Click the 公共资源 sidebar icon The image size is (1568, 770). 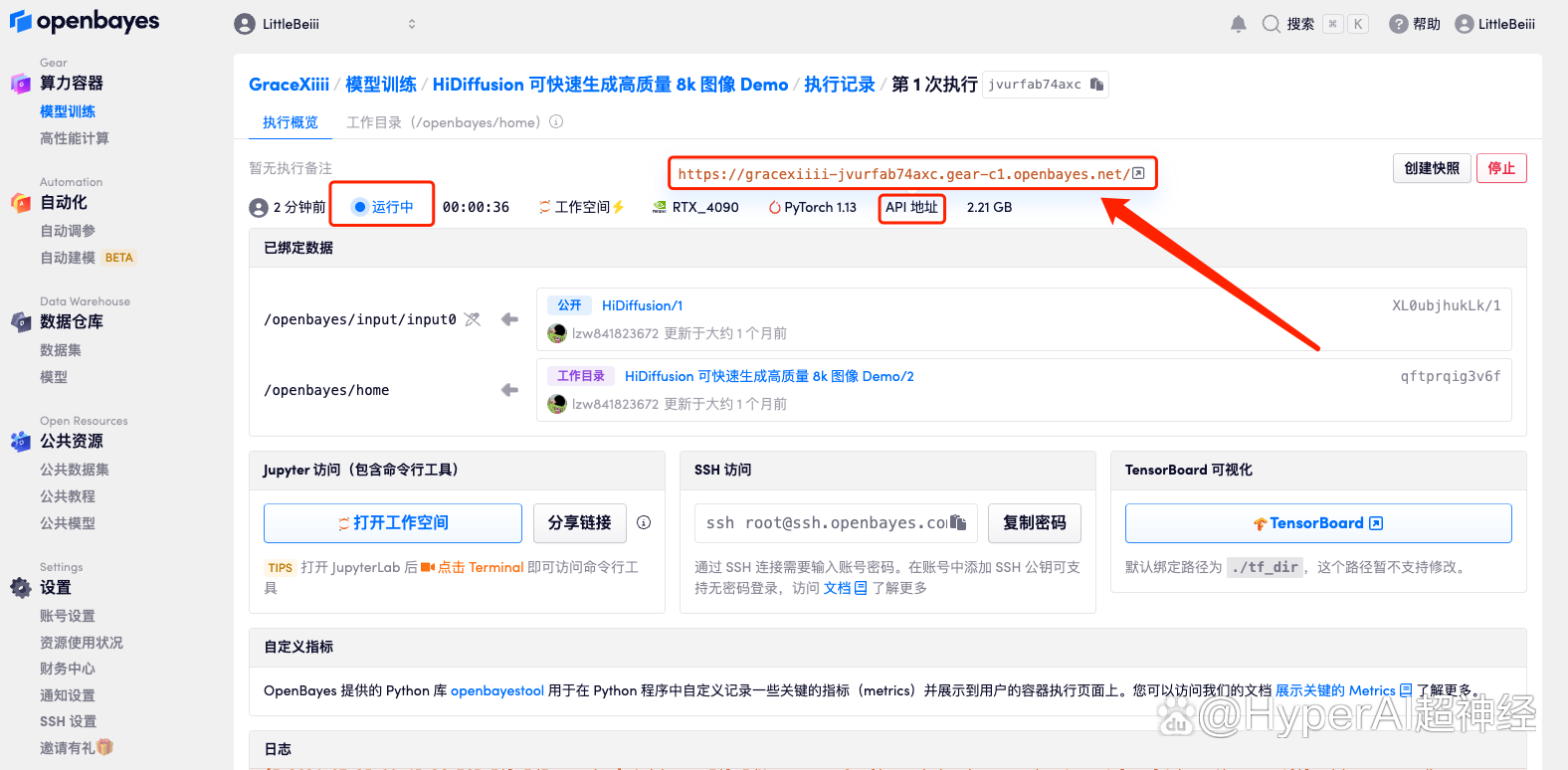tap(21, 442)
